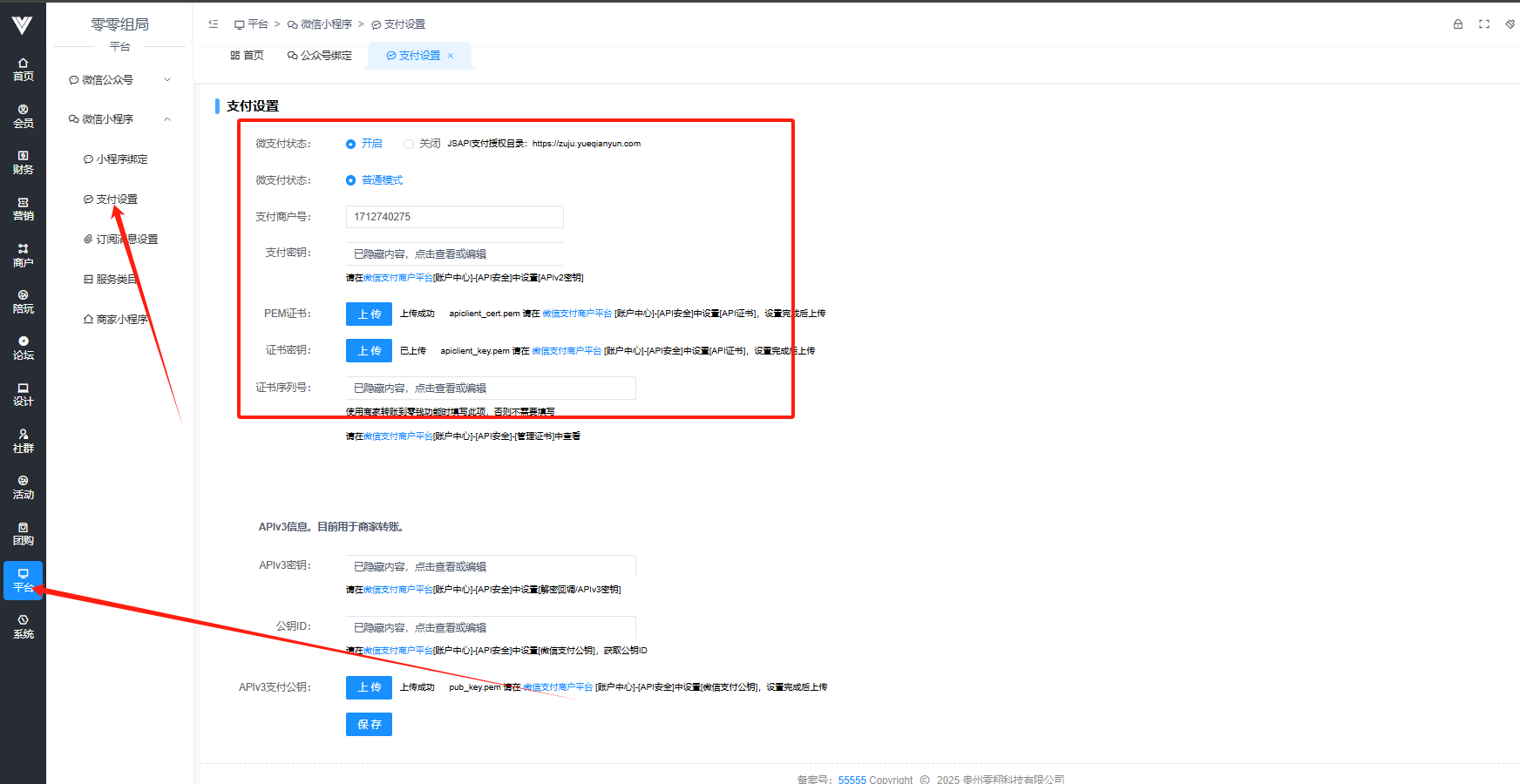The height and width of the screenshot is (784, 1520).
Task: Collapse the 微信小程序 menu group
Action: (x=119, y=119)
